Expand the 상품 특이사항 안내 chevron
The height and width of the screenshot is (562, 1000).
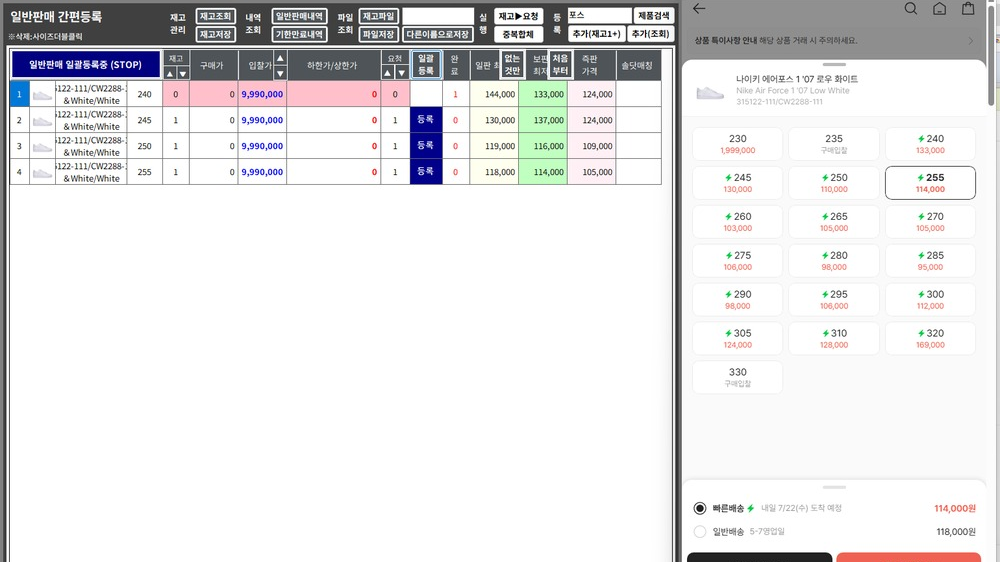coord(971,41)
